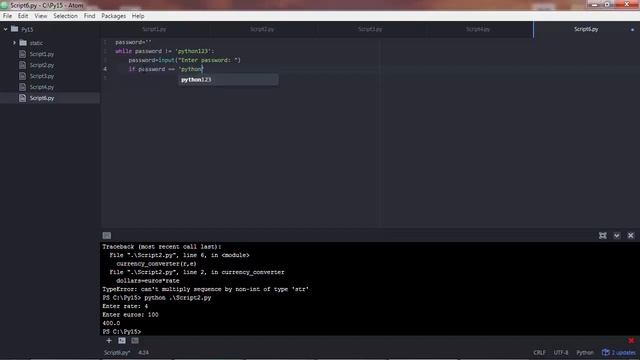Change CRLF line ending setting
Viewport: 640px width, 360px height.
(x=539, y=352)
